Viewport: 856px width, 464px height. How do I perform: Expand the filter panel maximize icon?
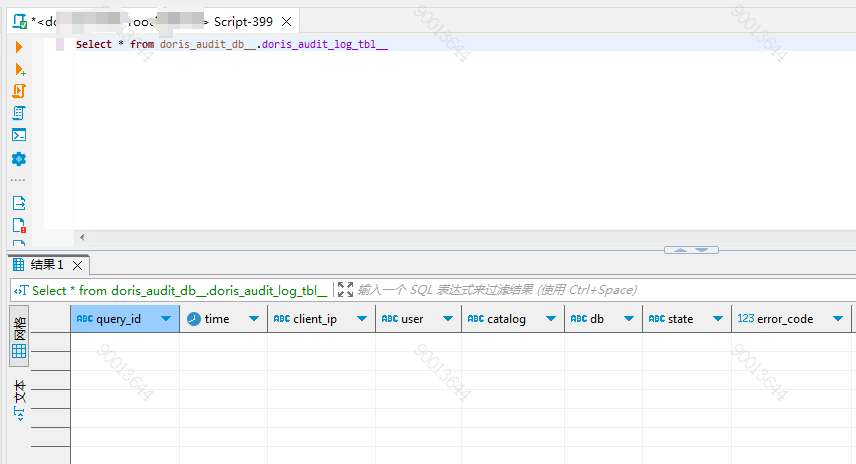345,290
